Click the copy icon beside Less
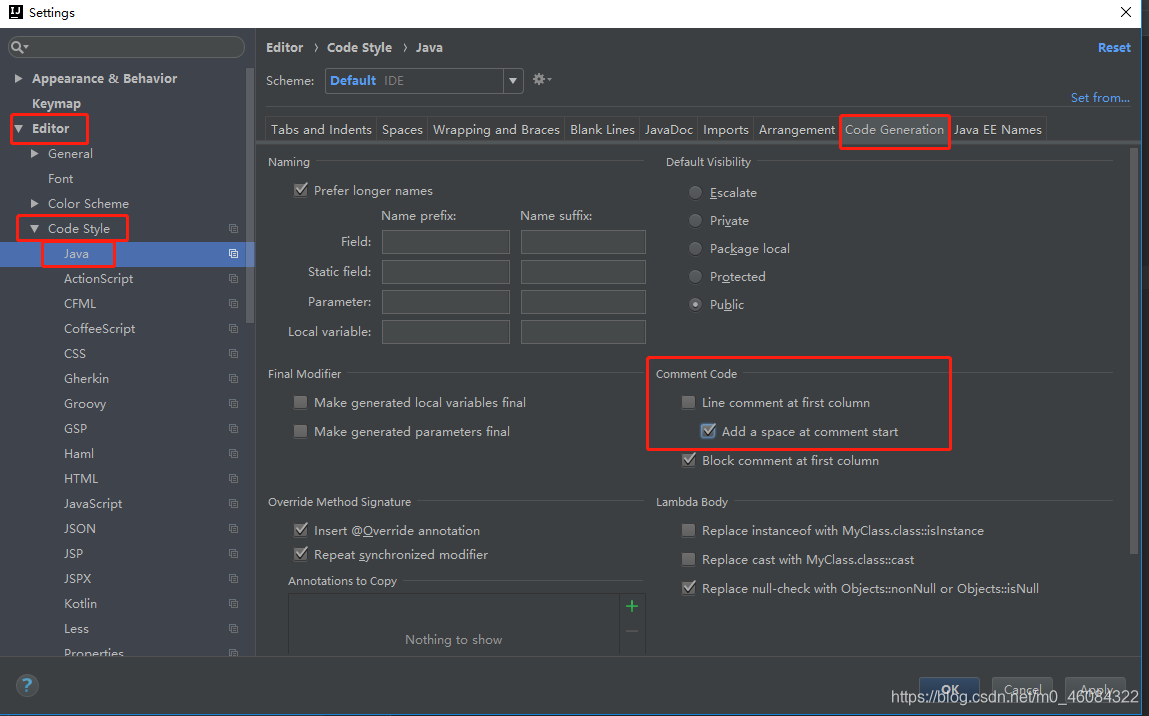 point(233,629)
